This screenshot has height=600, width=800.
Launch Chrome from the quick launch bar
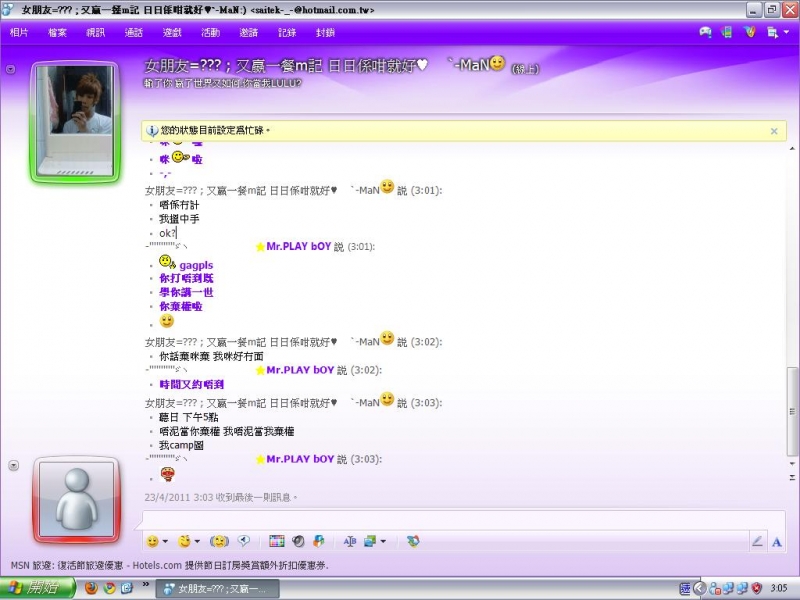coord(109,588)
